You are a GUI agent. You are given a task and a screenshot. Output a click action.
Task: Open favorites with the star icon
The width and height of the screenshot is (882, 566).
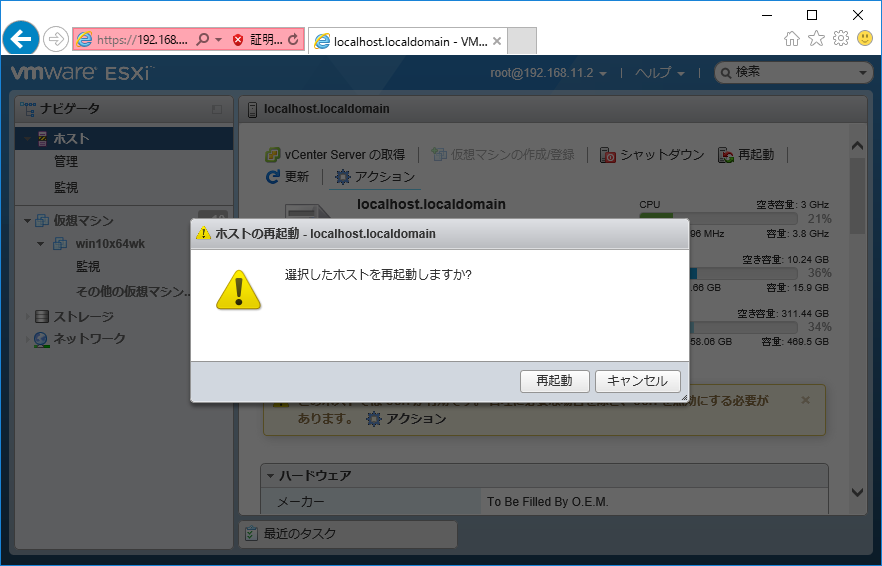(x=816, y=38)
